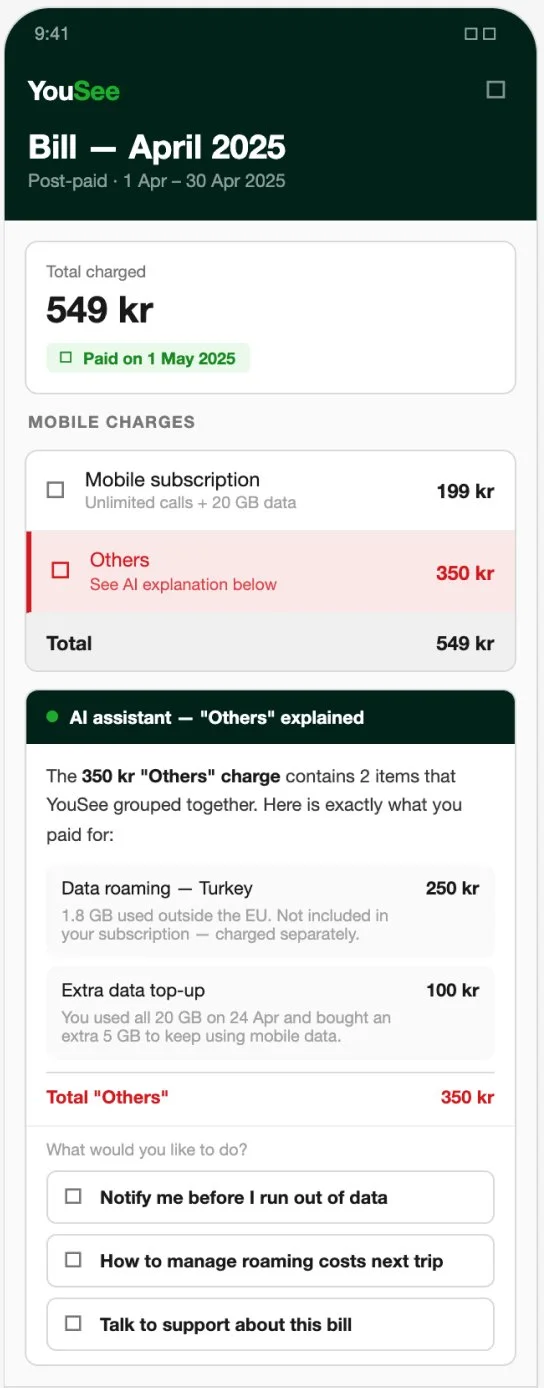Viewport: 544px width, 1388px height.
Task: Tap the AI assistant "Others" explained header
Action: click(x=270, y=717)
